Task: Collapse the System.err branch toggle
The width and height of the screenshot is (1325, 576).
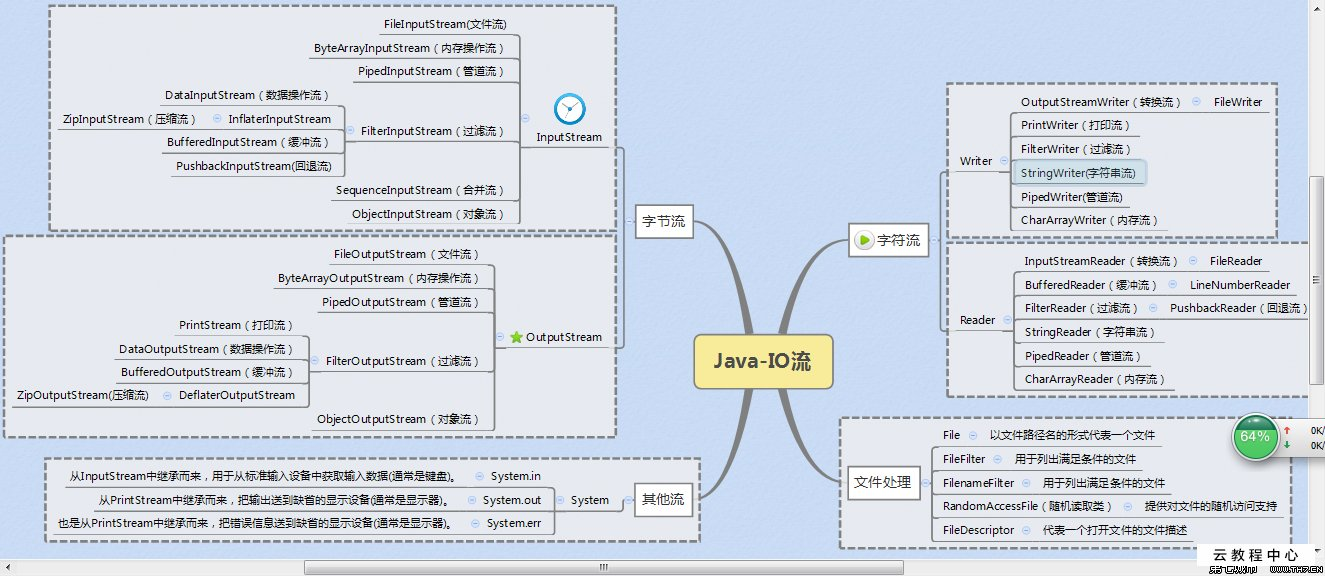Action: tap(475, 524)
